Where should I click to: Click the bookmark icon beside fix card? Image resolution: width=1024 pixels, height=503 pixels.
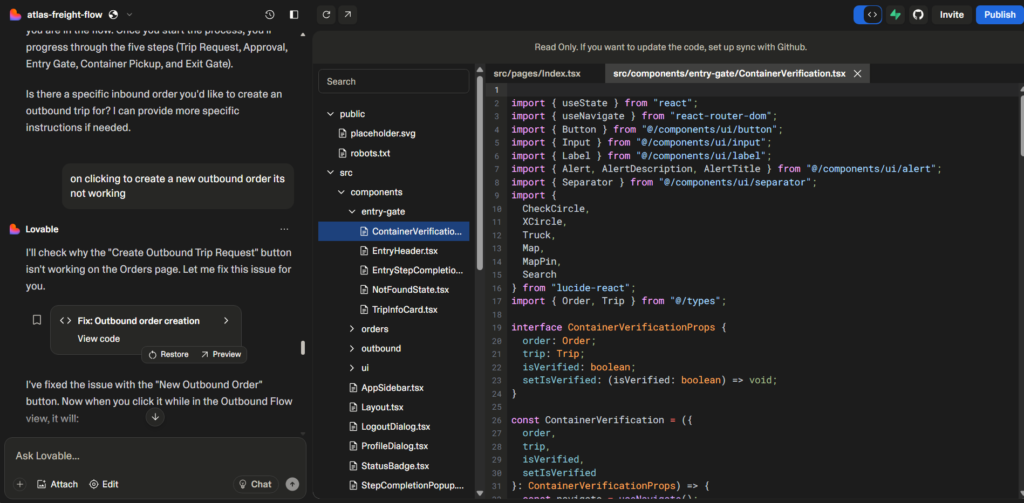[37, 319]
